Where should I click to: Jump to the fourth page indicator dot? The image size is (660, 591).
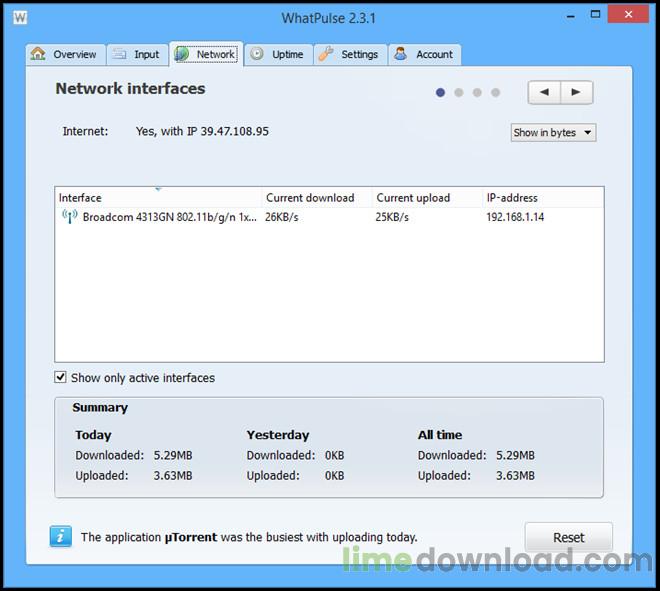tap(495, 93)
